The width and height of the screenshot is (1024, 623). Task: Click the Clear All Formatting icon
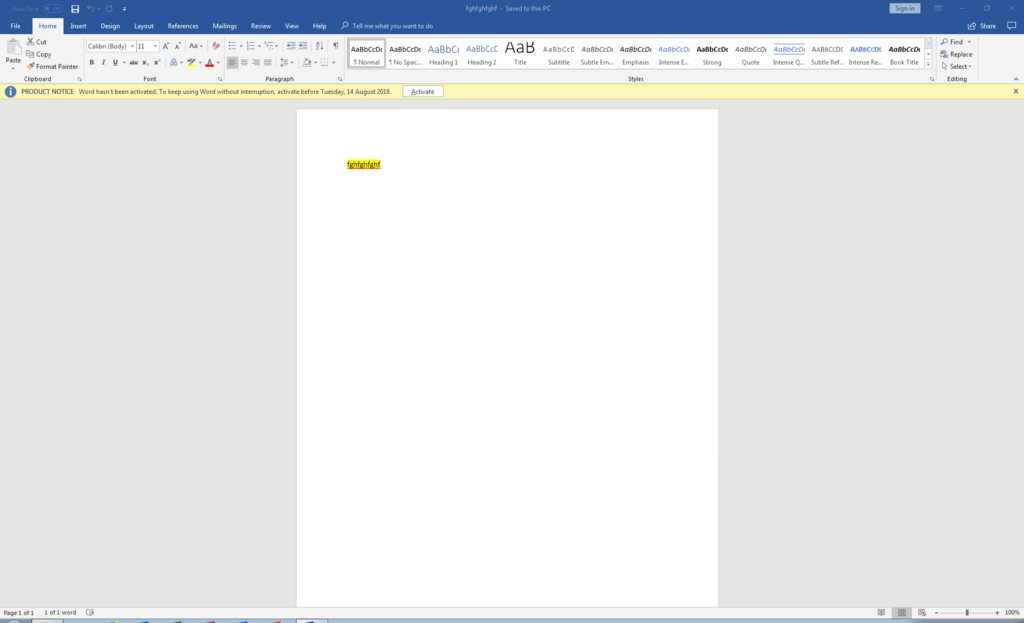click(216, 46)
